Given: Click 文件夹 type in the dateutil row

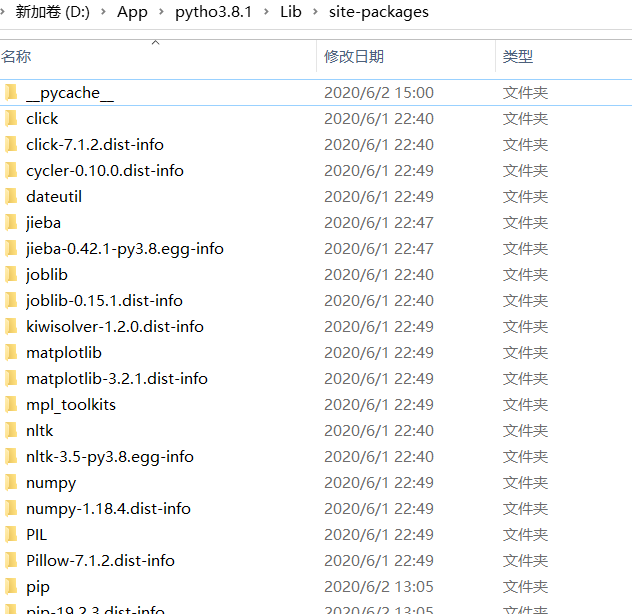Looking at the screenshot, I should (x=526, y=197).
